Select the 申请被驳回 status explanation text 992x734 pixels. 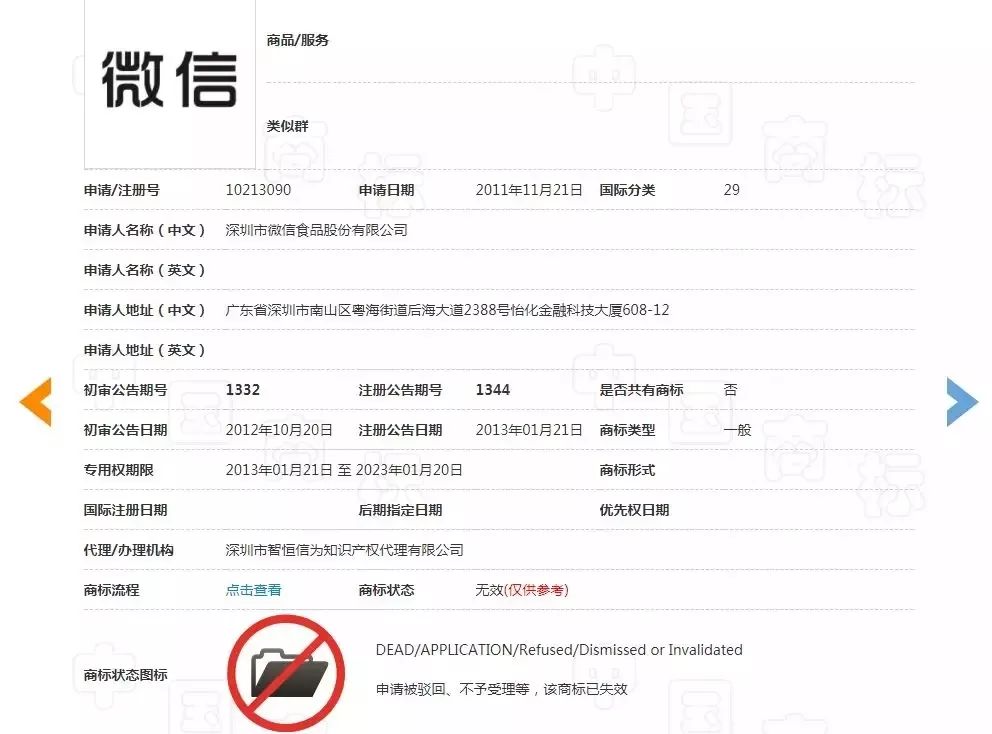pyautogui.click(x=502, y=689)
